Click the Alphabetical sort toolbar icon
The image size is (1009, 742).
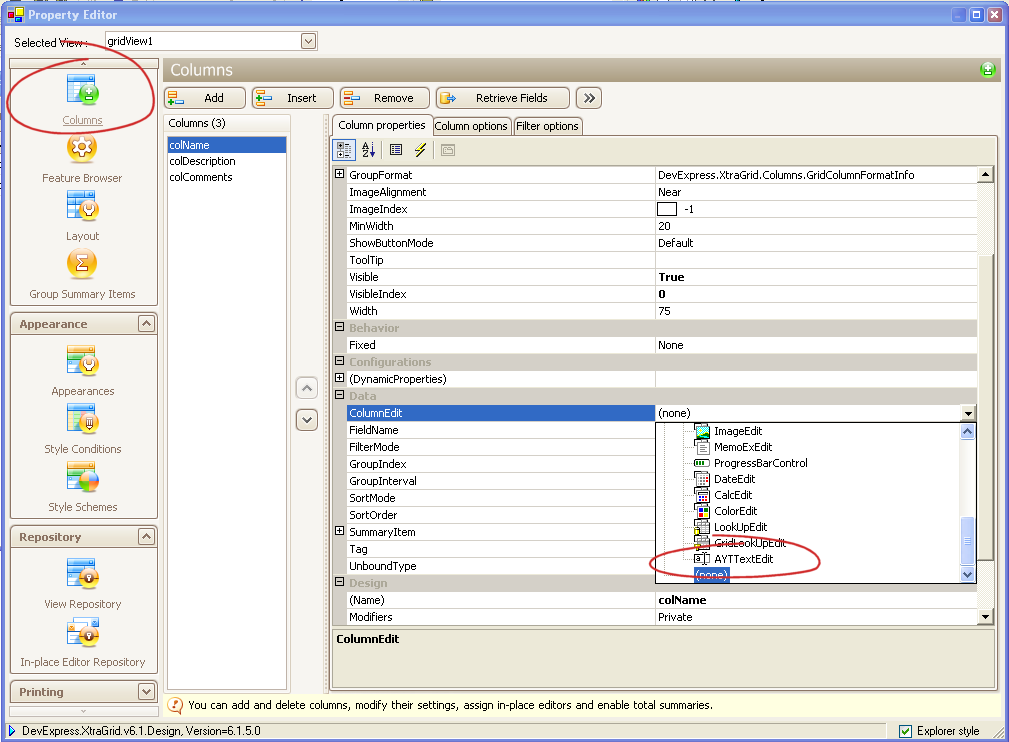click(368, 150)
